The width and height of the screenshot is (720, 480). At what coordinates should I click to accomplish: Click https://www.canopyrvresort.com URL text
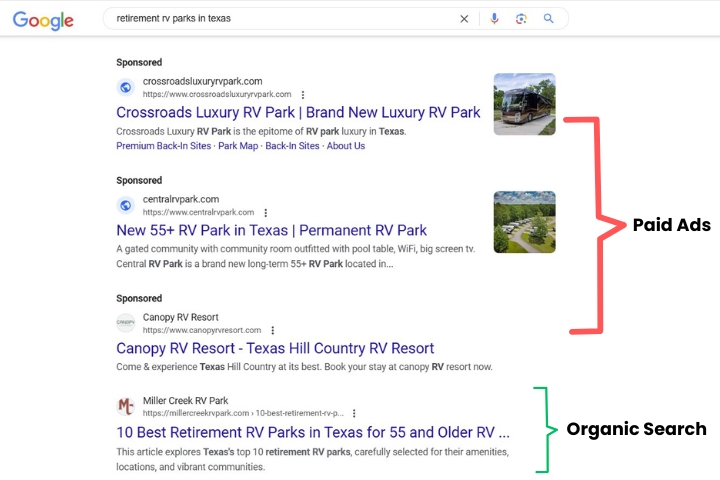click(202, 330)
